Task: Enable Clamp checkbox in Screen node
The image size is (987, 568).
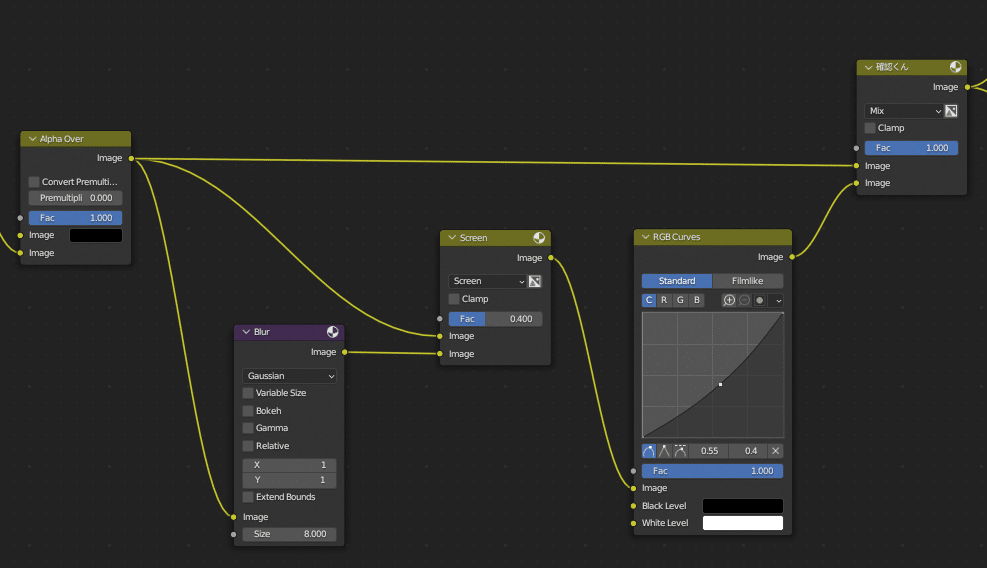Action: tap(454, 299)
